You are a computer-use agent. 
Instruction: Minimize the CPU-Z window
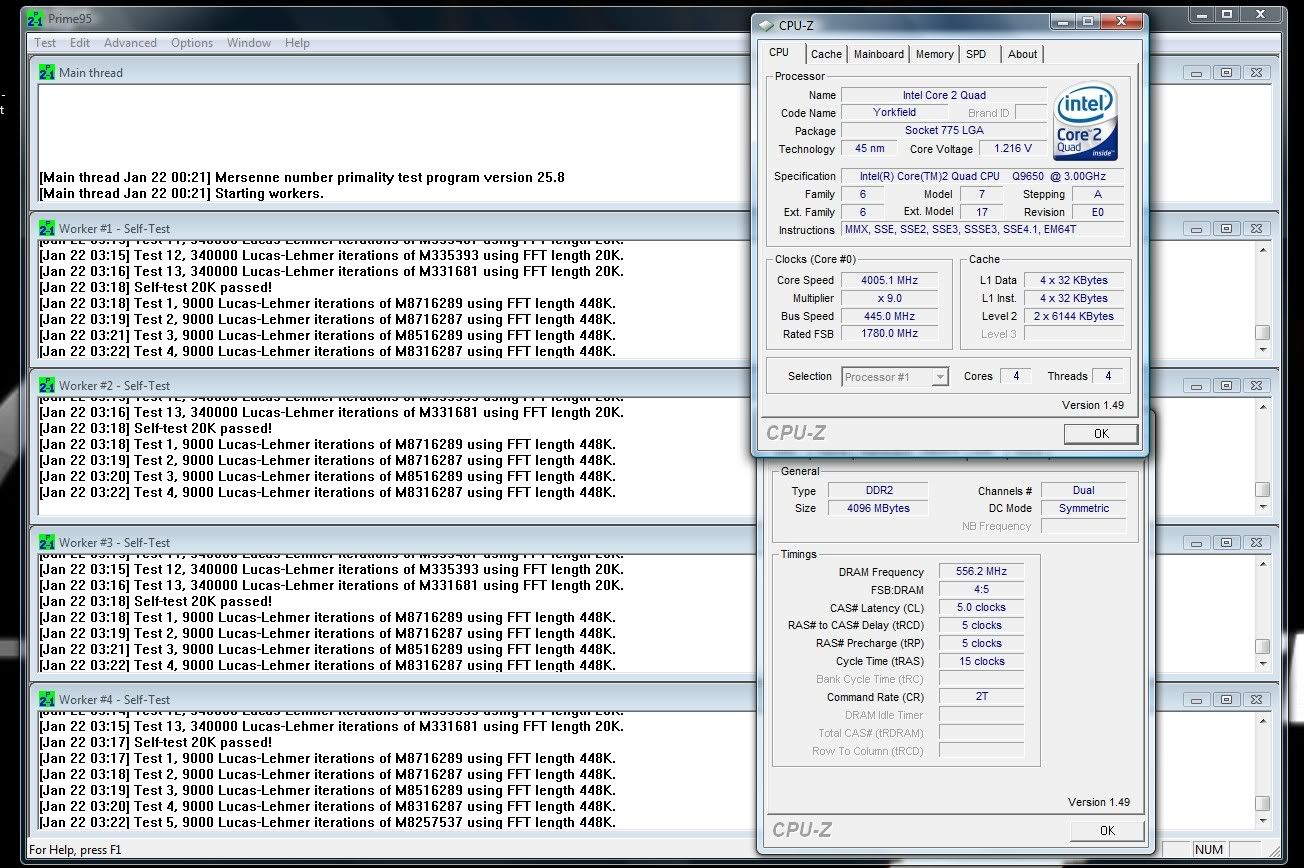[1063, 22]
